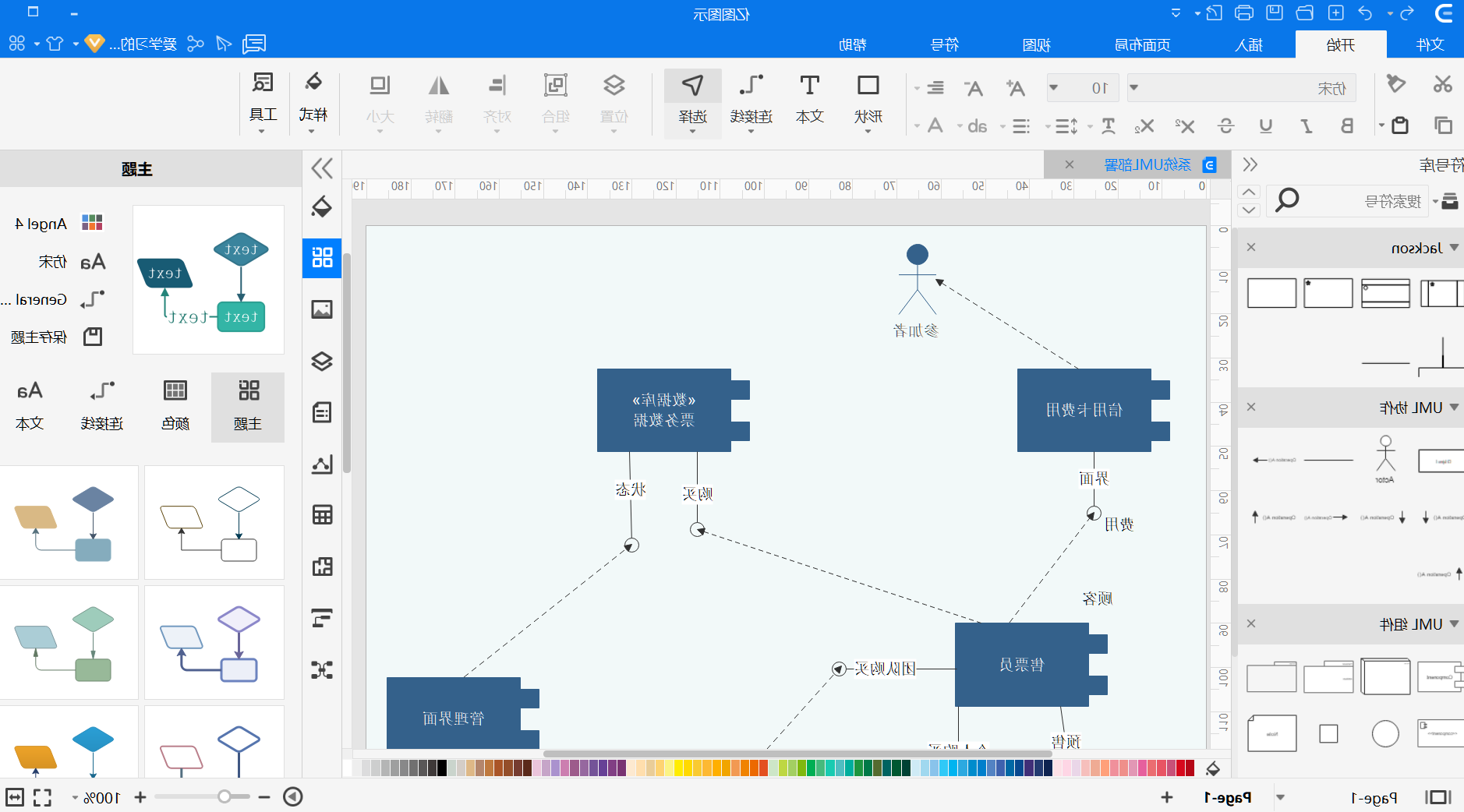Switch to the 符号 (Symbol) tab
The height and width of the screenshot is (812, 1464).
click(944, 44)
